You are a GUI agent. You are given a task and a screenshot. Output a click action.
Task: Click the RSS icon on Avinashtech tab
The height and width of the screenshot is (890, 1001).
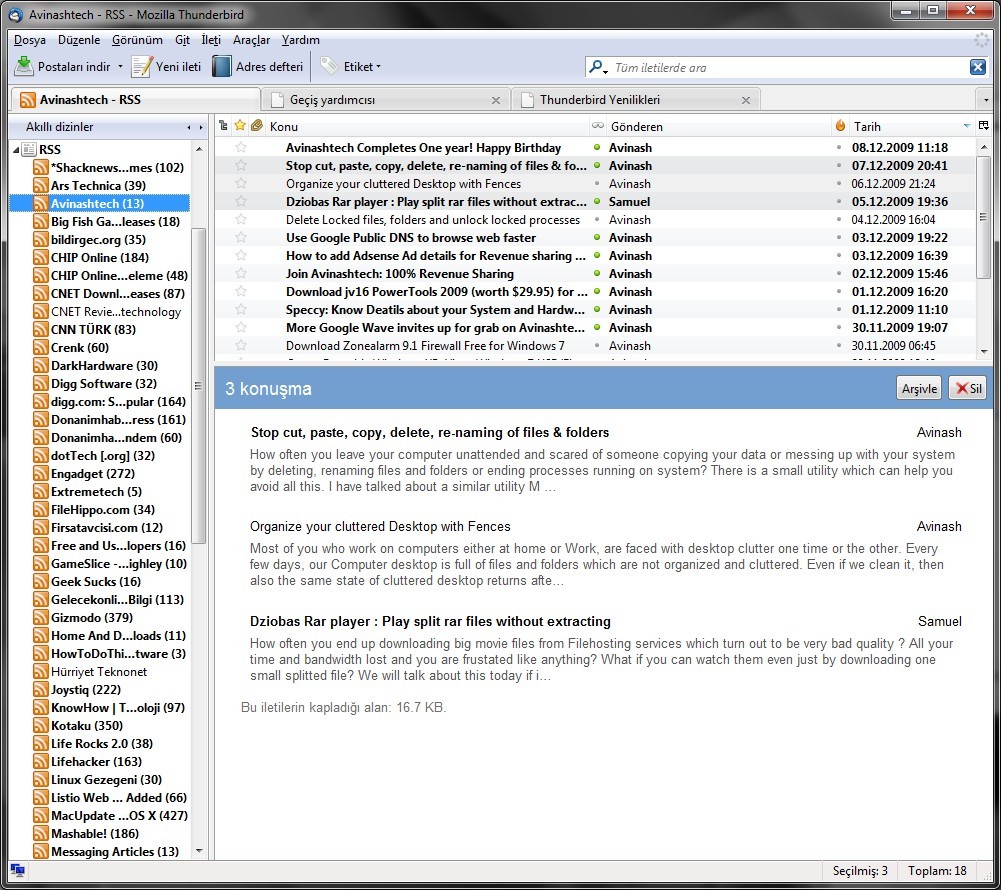tap(27, 100)
